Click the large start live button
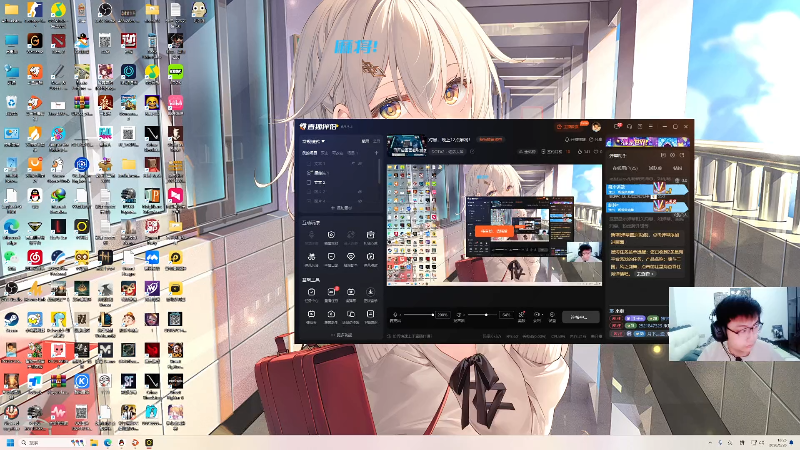 click(x=581, y=317)
